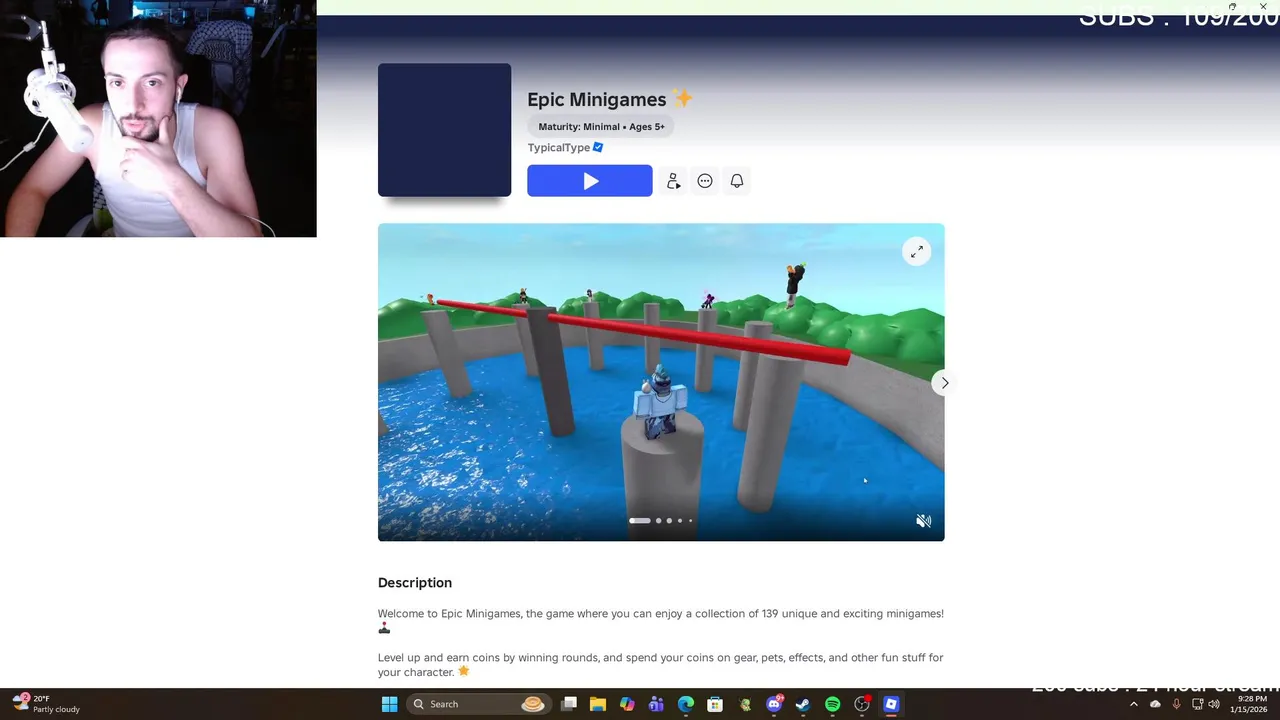Expand the preview video to fullscreen
This screenshot has height=720, width=1280.
point(917,252)
